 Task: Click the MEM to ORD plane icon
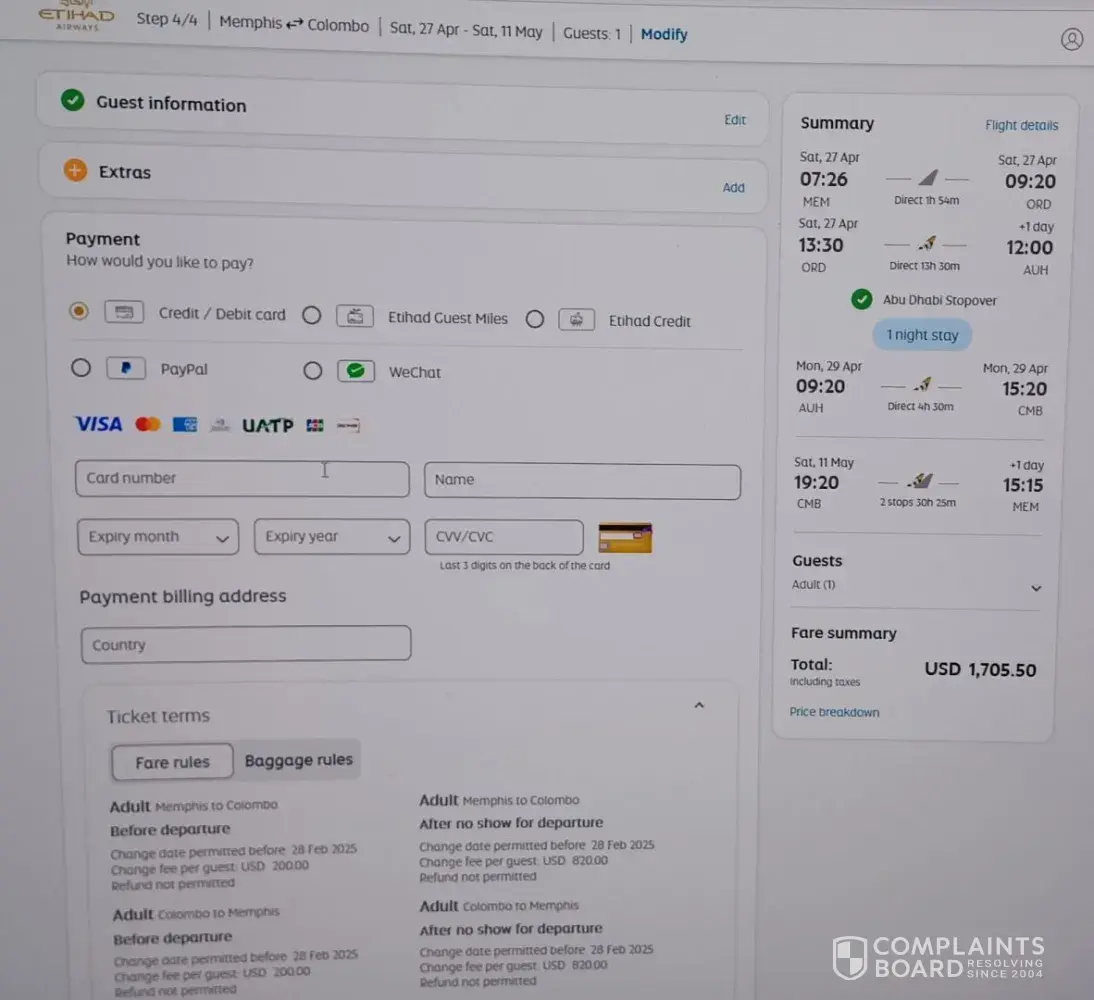click(x=928, y=177)
